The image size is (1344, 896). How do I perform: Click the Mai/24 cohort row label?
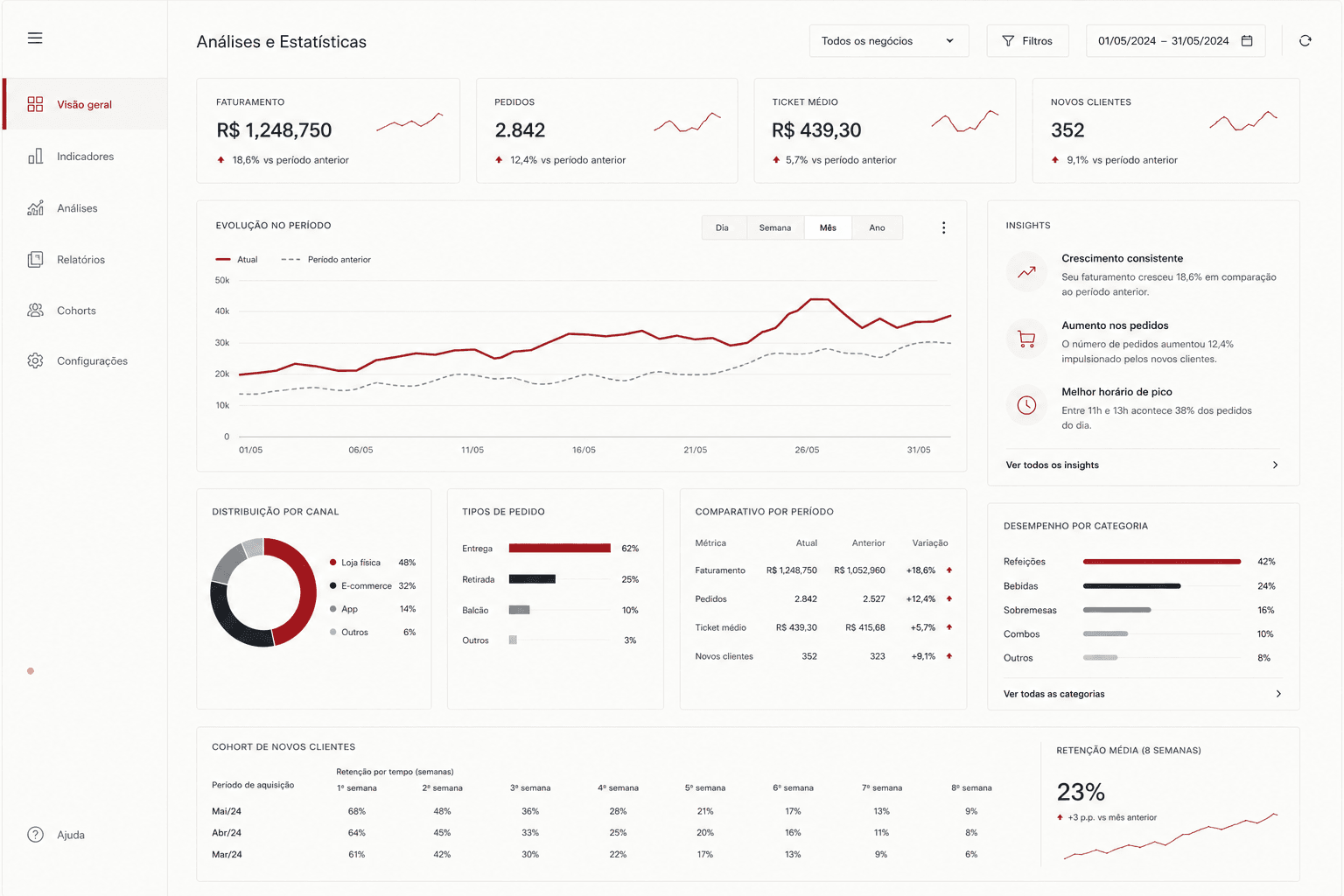(227, 811)
